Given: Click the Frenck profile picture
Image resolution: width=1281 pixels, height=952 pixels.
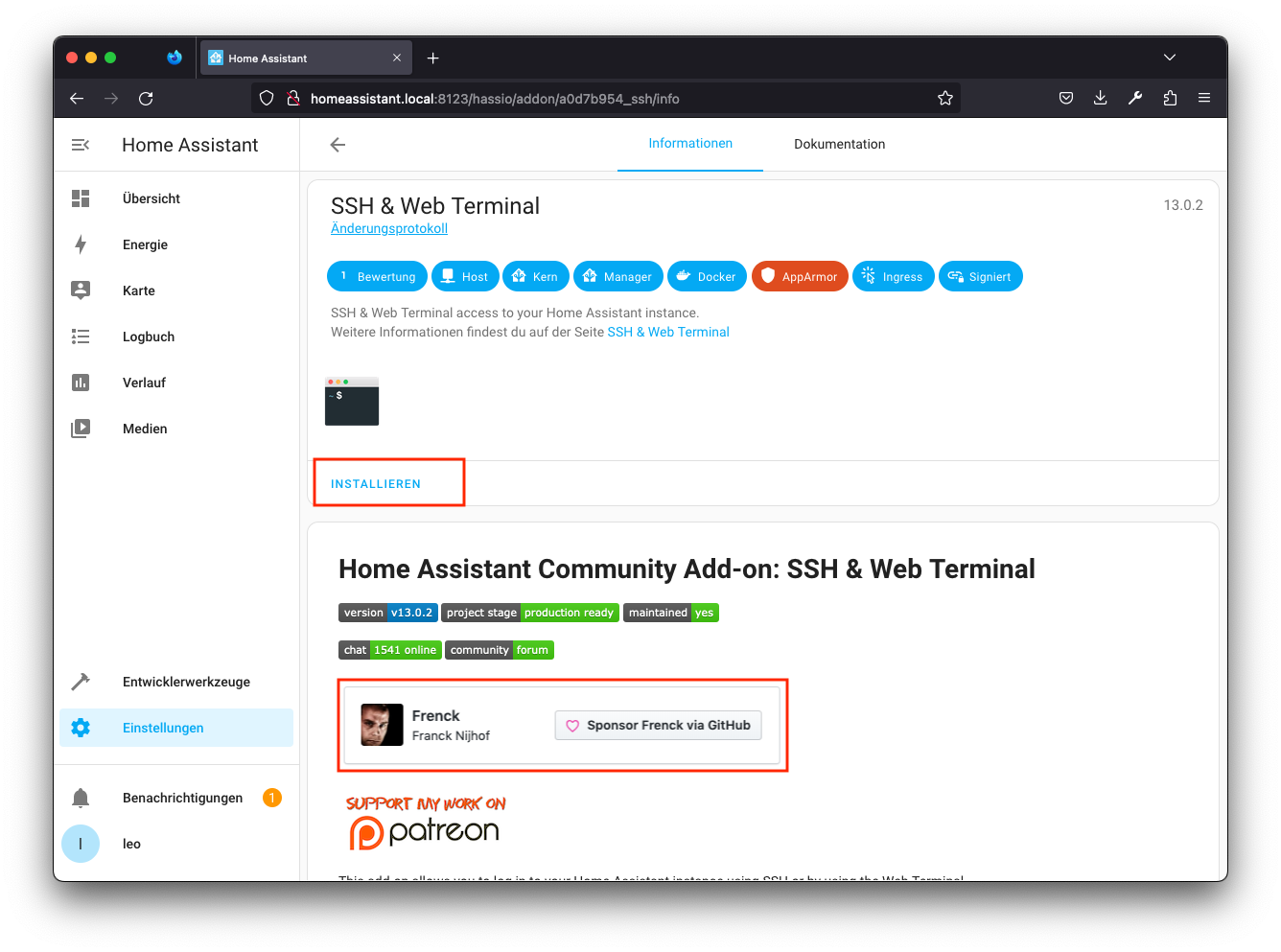Looking at the screenshot, I should pyautogui.click(x=382, y=725).
